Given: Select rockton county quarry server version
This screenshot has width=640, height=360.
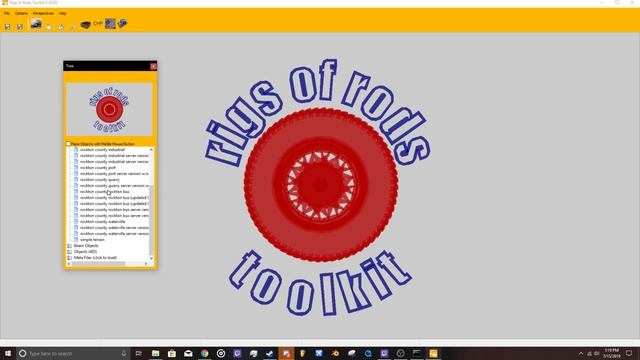Looking at the screenshot, I should coord(114,186).
